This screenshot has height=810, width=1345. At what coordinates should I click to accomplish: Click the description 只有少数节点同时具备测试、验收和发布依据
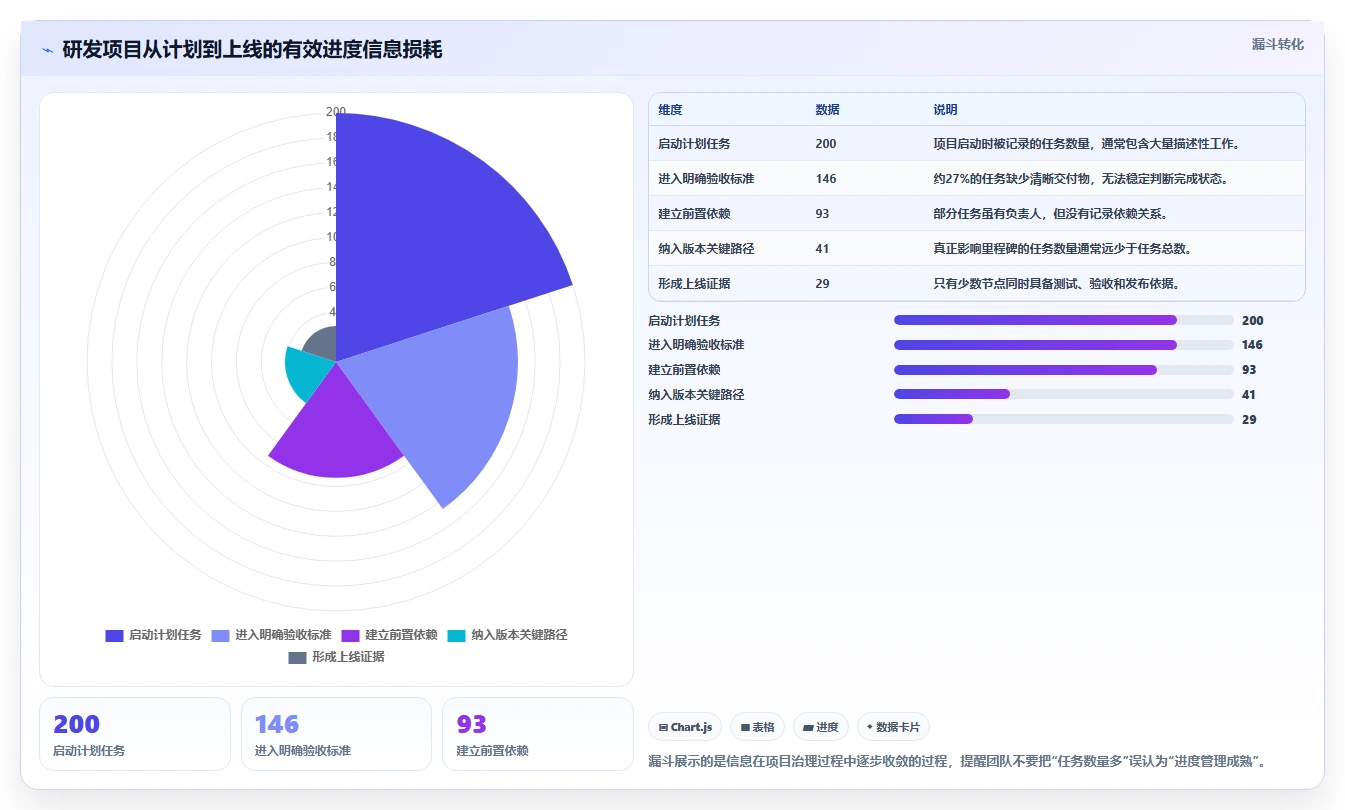point(1057,284)
